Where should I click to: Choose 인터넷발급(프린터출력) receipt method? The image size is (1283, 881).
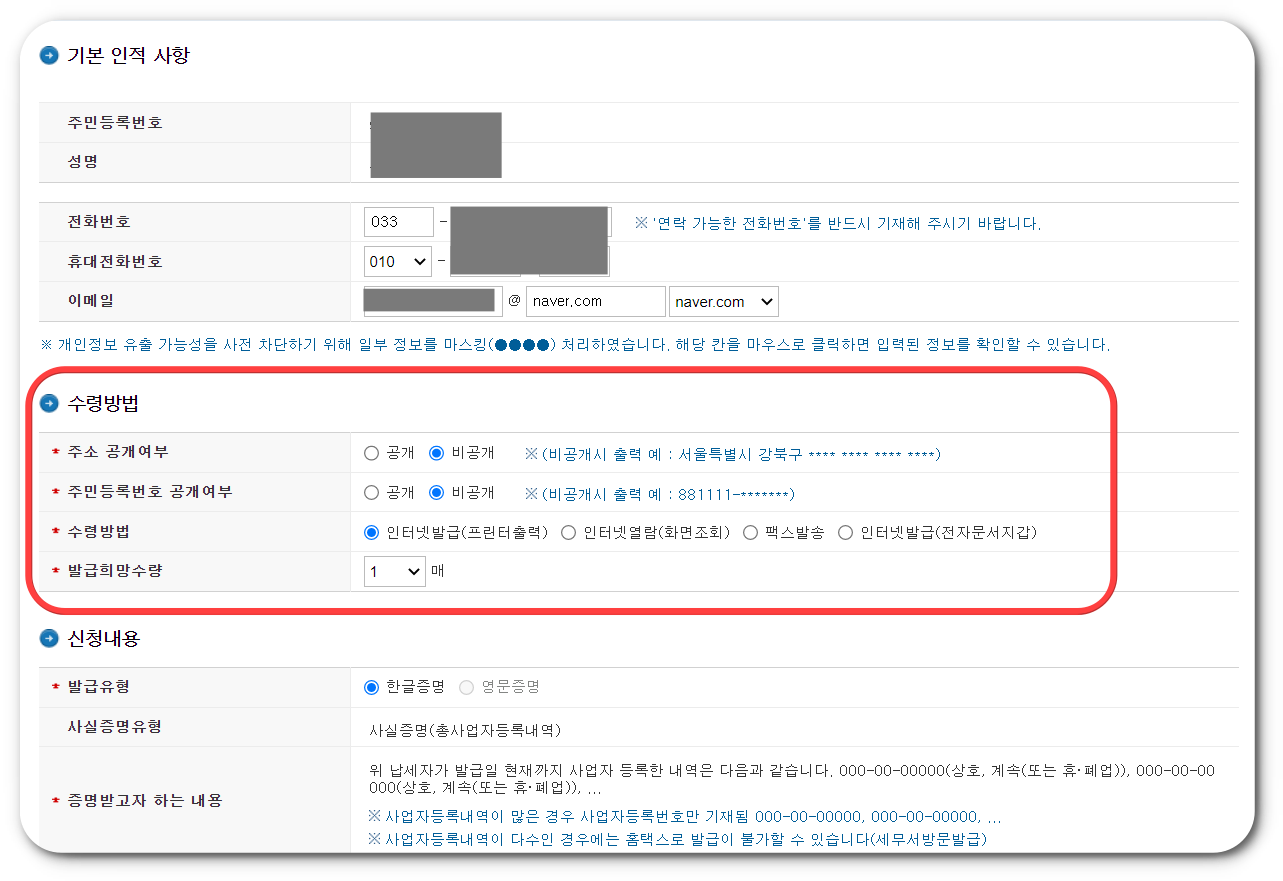tap(370, 531)
